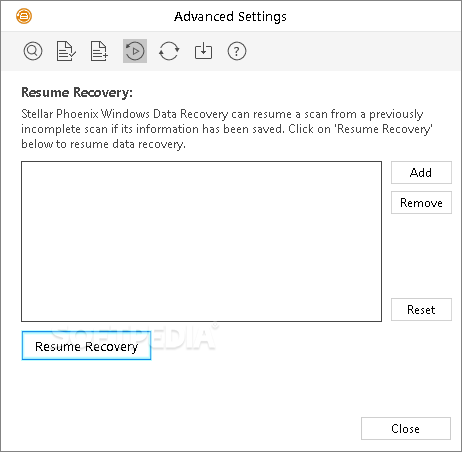Viewport: 462px width, 452px height.
Task: Click the Add button
Action: click(421, 173)
